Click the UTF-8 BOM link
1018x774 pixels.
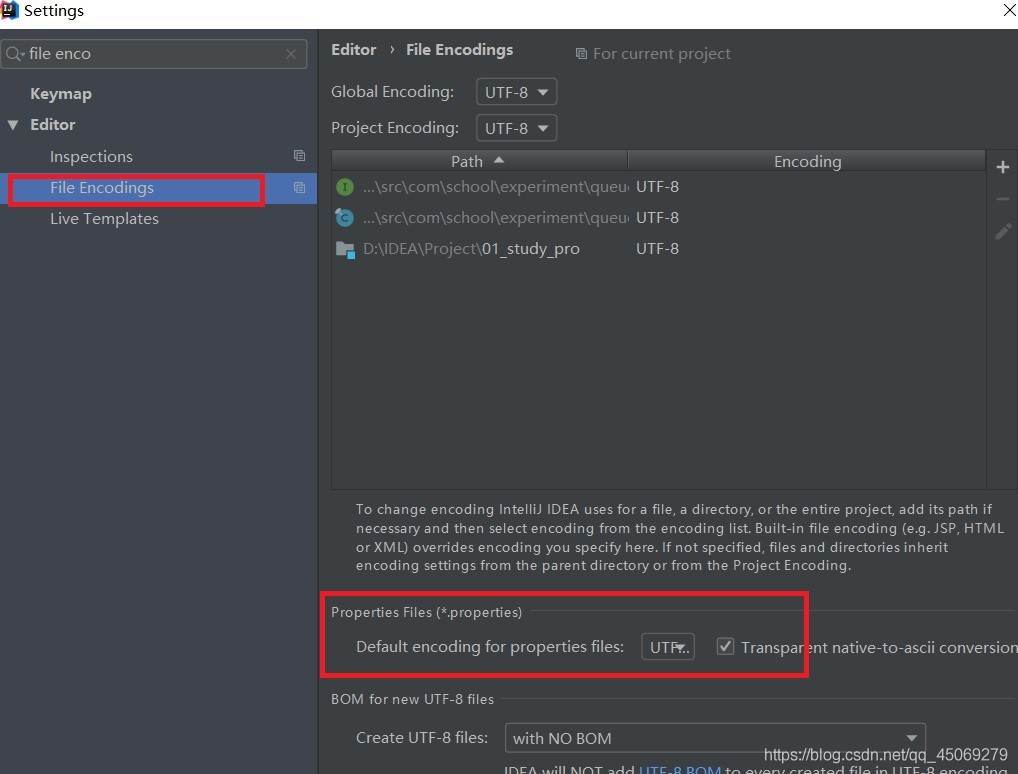point(680,769)
